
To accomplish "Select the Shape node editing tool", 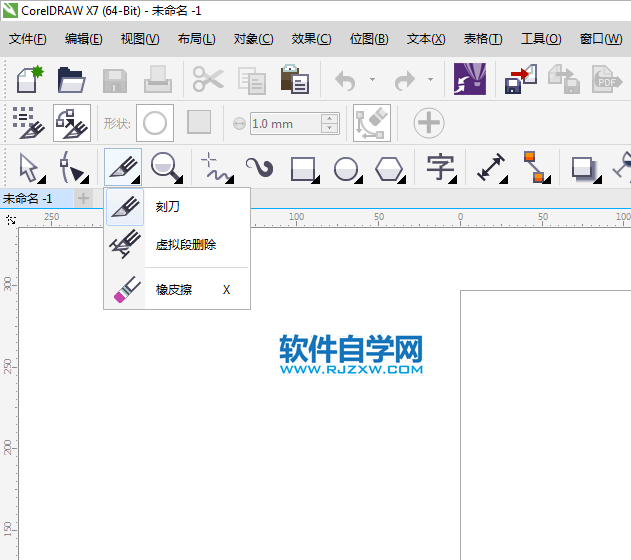I will click(x=74, y=167).
